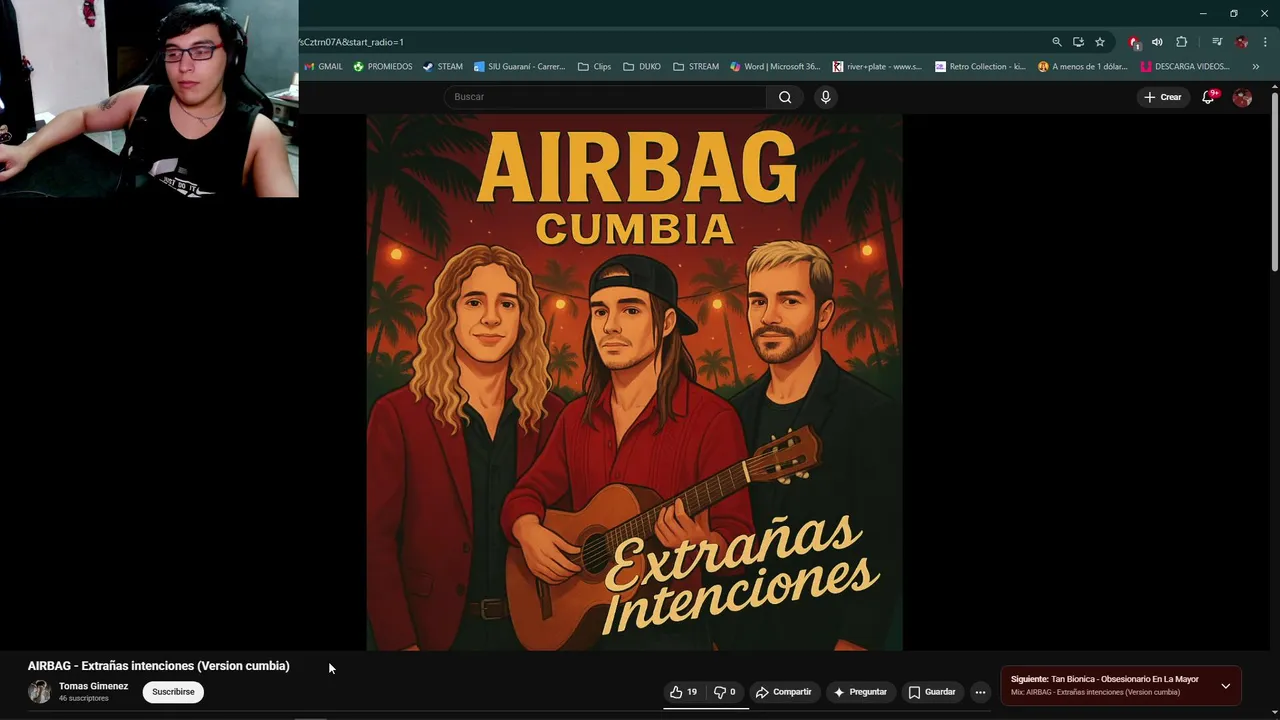1280x720 pixels.
Task: Click 46 suscriptores text
Action: point(83,698)
